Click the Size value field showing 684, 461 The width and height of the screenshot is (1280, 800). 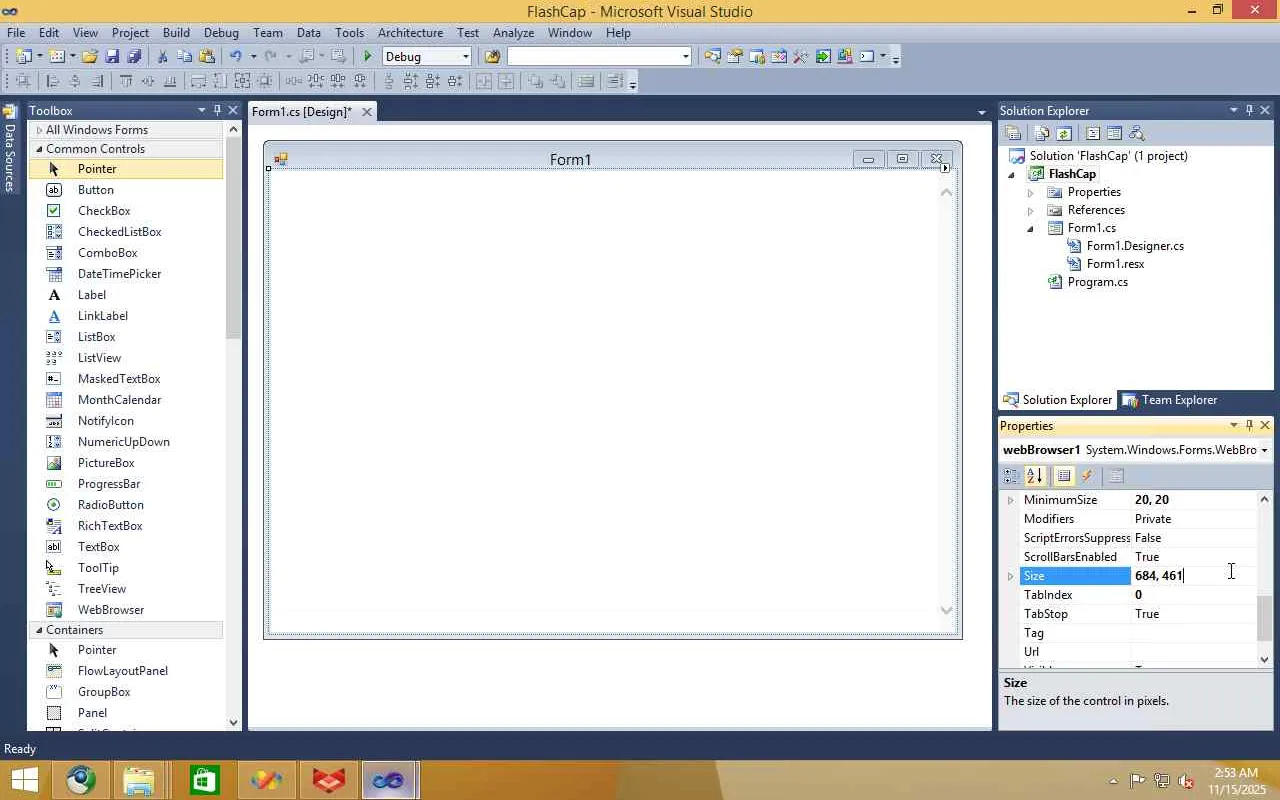pos(1193,576)
